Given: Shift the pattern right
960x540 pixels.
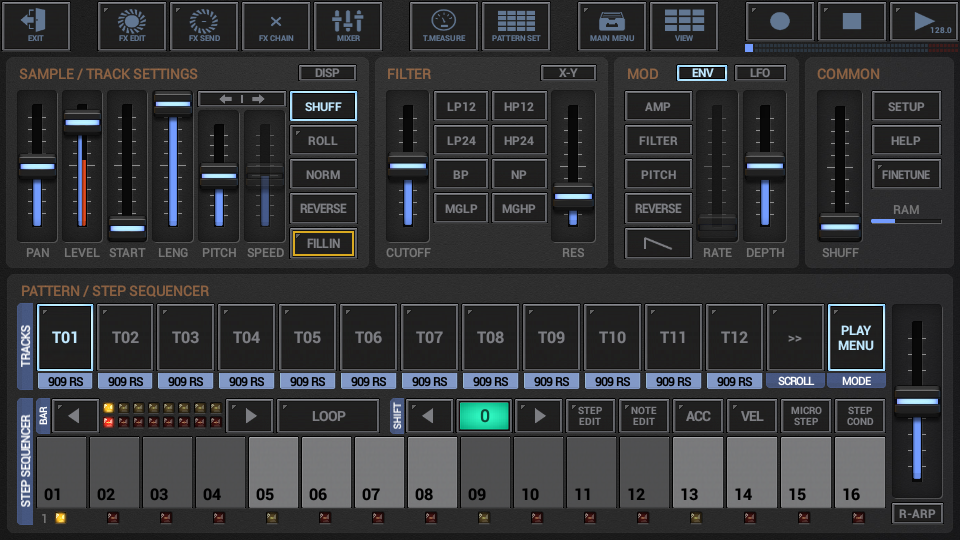Looking at the screenshot, I should 539,416.
